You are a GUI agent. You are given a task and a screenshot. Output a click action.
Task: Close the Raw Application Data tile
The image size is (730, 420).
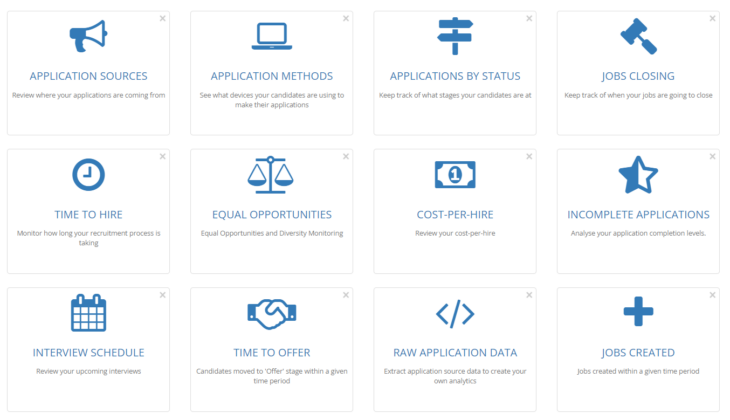click(x=530, y=295)
